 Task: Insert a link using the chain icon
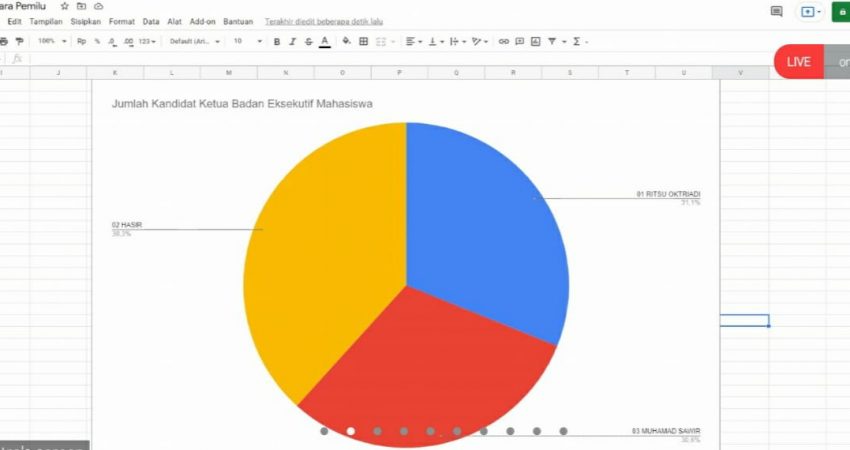504,41
